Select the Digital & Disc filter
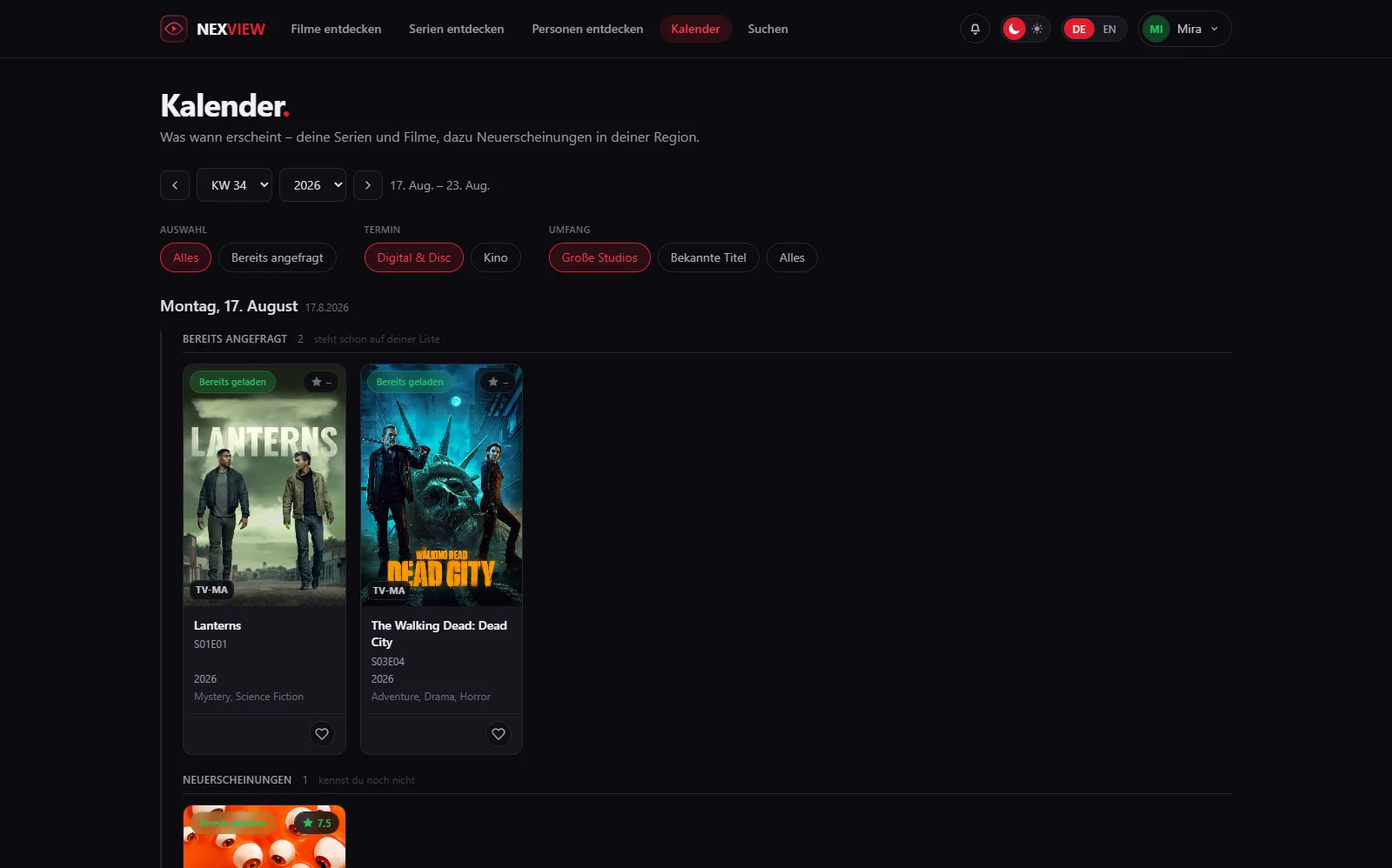The height and width of the screenshot is (868, 1392). click(x=414, y=257)
